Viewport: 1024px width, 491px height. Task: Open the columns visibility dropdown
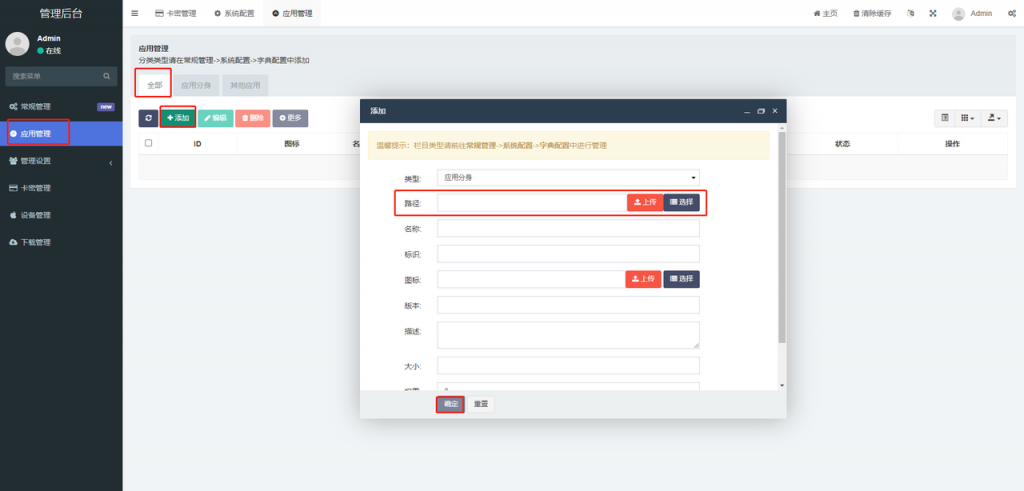(x=968, y=118)
